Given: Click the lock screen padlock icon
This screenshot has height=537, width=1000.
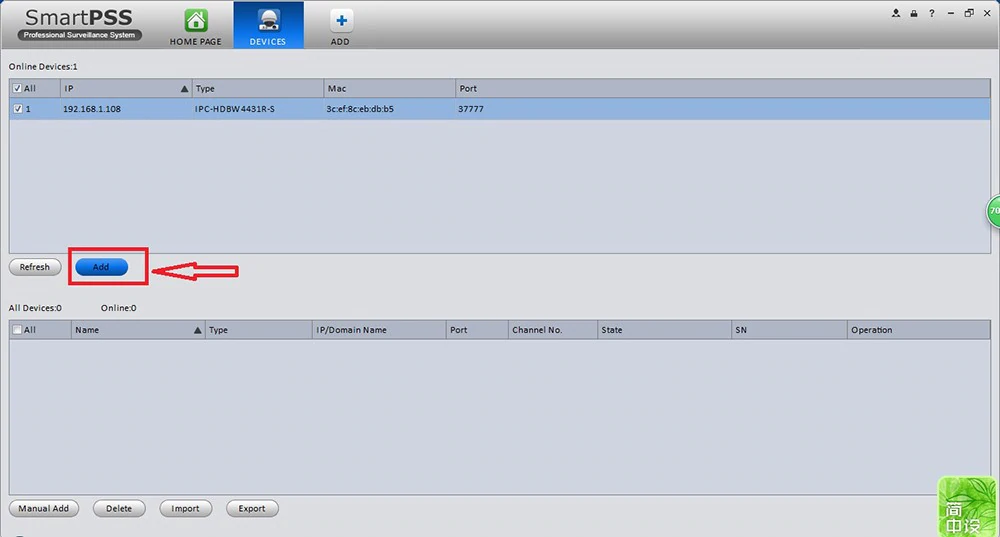Looking at the screenshot, I should pos(914,13).
